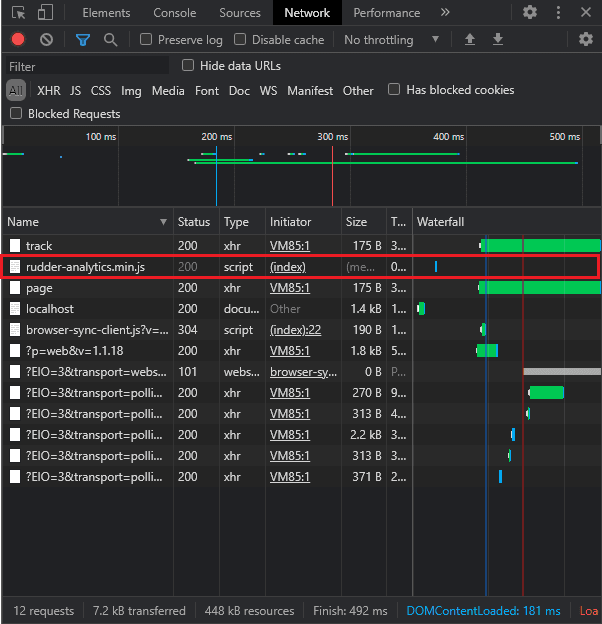
Task: Sort requests by Name column header
Action: (85, 222)
